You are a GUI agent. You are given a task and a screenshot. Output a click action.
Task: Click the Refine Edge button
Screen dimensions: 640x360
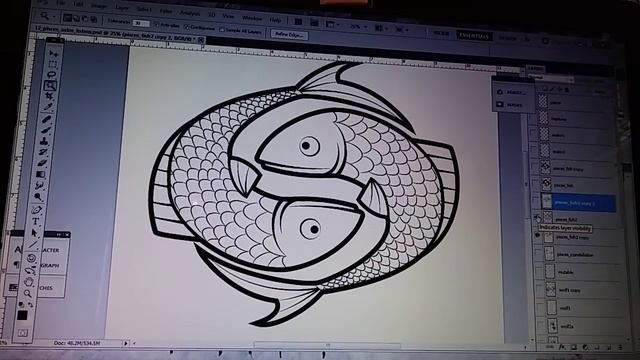point(289,35)
